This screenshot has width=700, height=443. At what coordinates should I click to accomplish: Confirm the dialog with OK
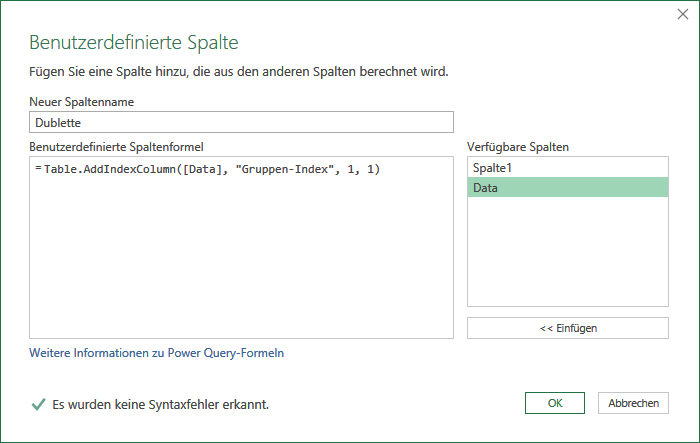[555, 403]
